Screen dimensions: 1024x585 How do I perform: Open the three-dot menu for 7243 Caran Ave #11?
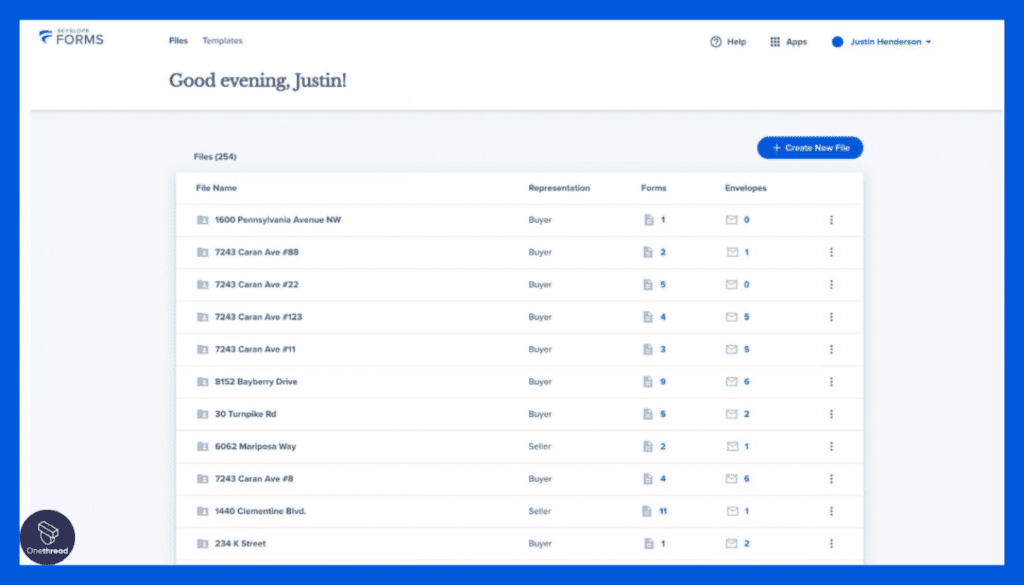[831, 349]
